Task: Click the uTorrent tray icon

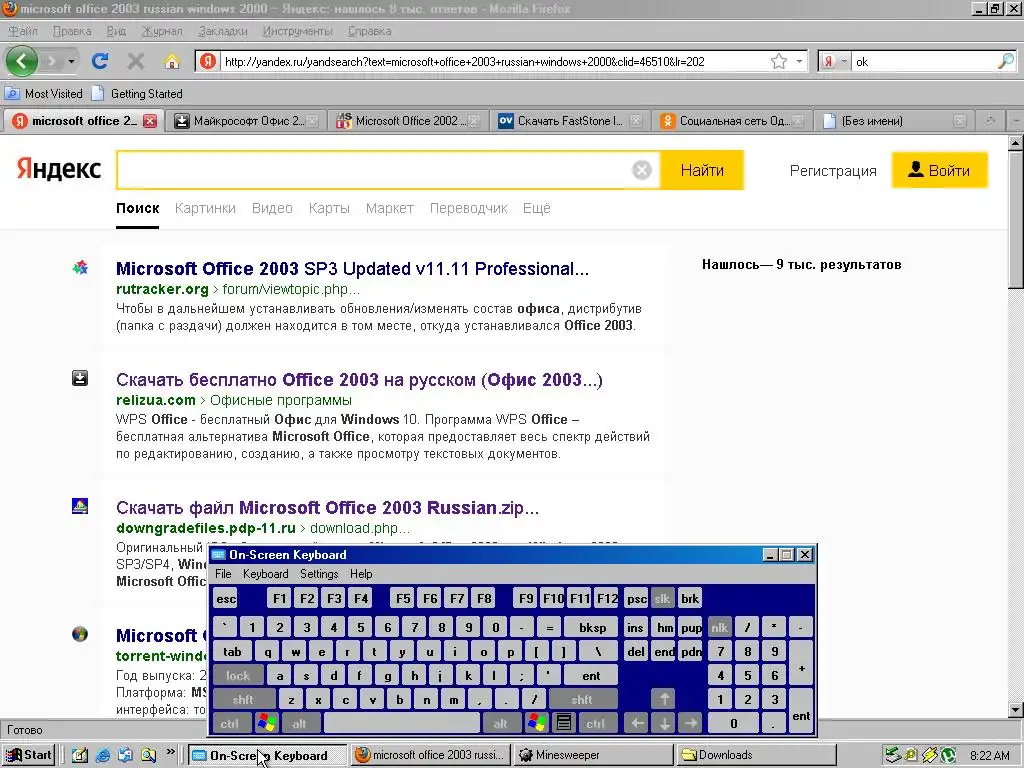Action: (948, 755)
